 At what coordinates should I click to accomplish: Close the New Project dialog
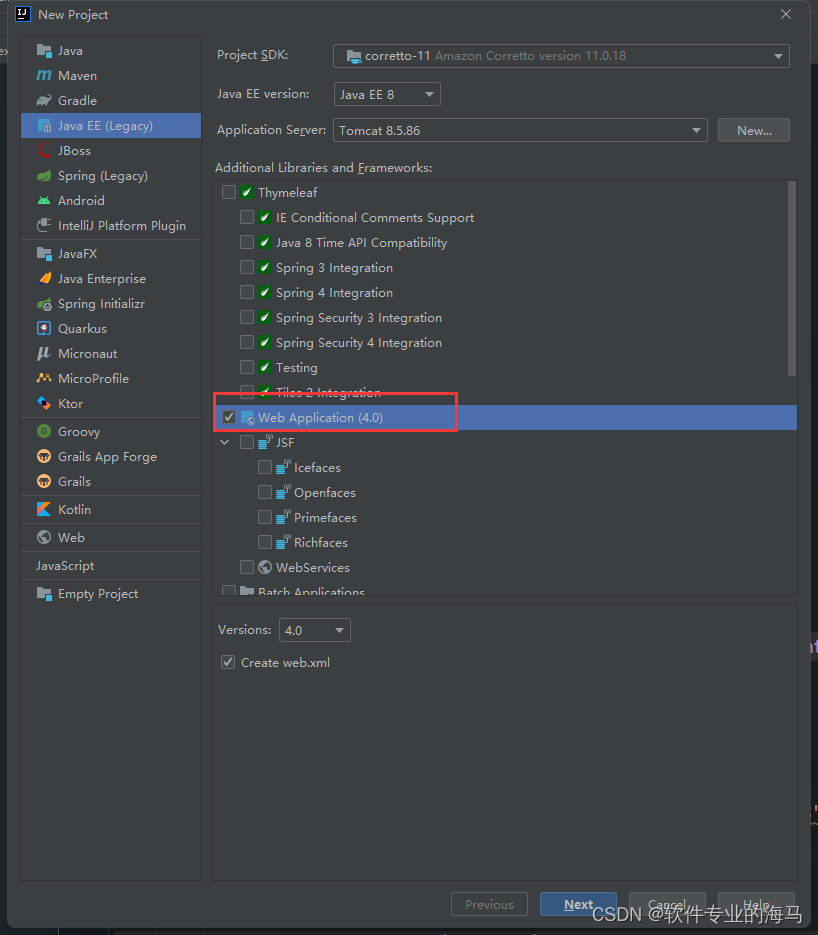coord(786,14)
